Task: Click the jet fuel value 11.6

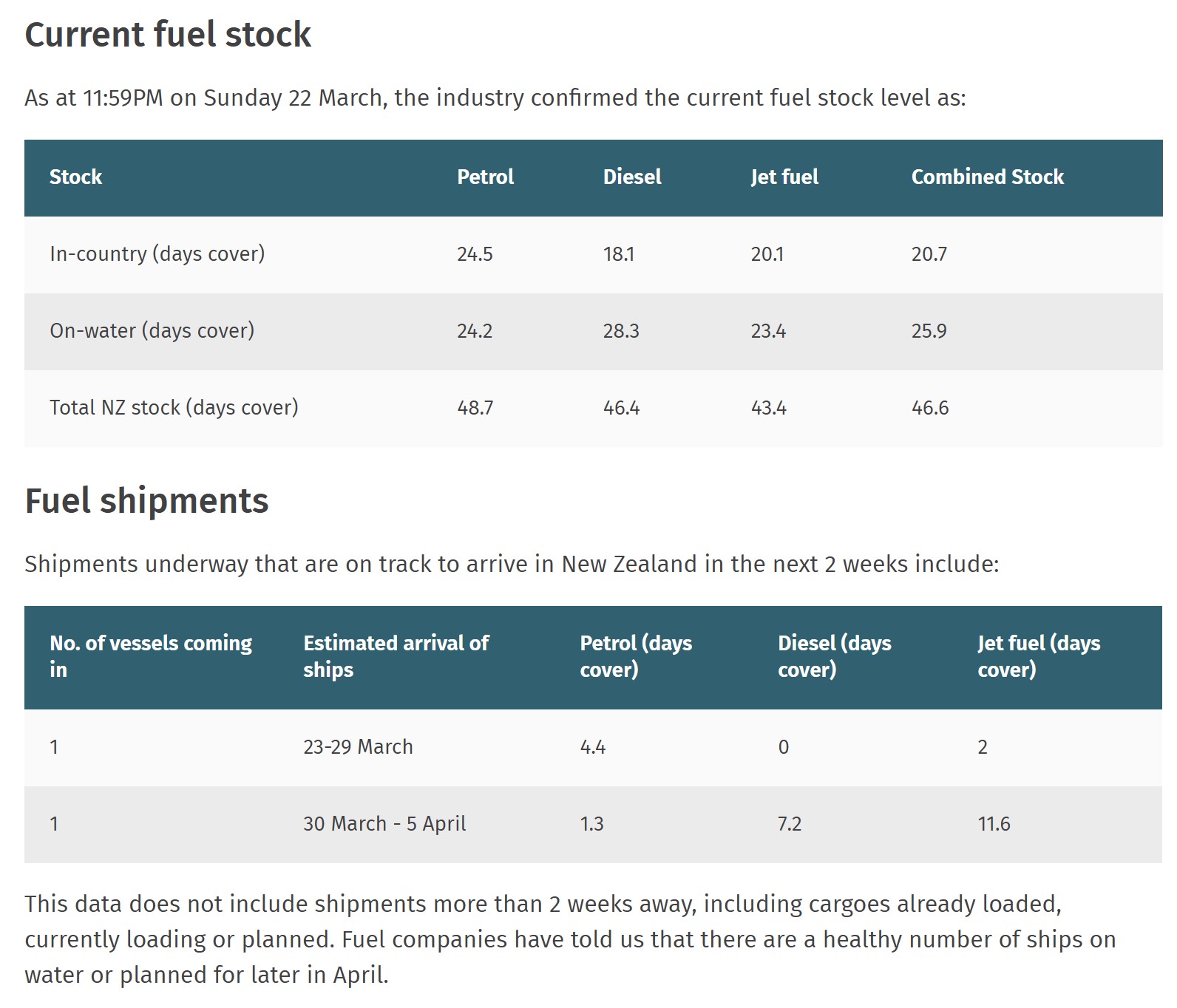Action: [994, 824]
